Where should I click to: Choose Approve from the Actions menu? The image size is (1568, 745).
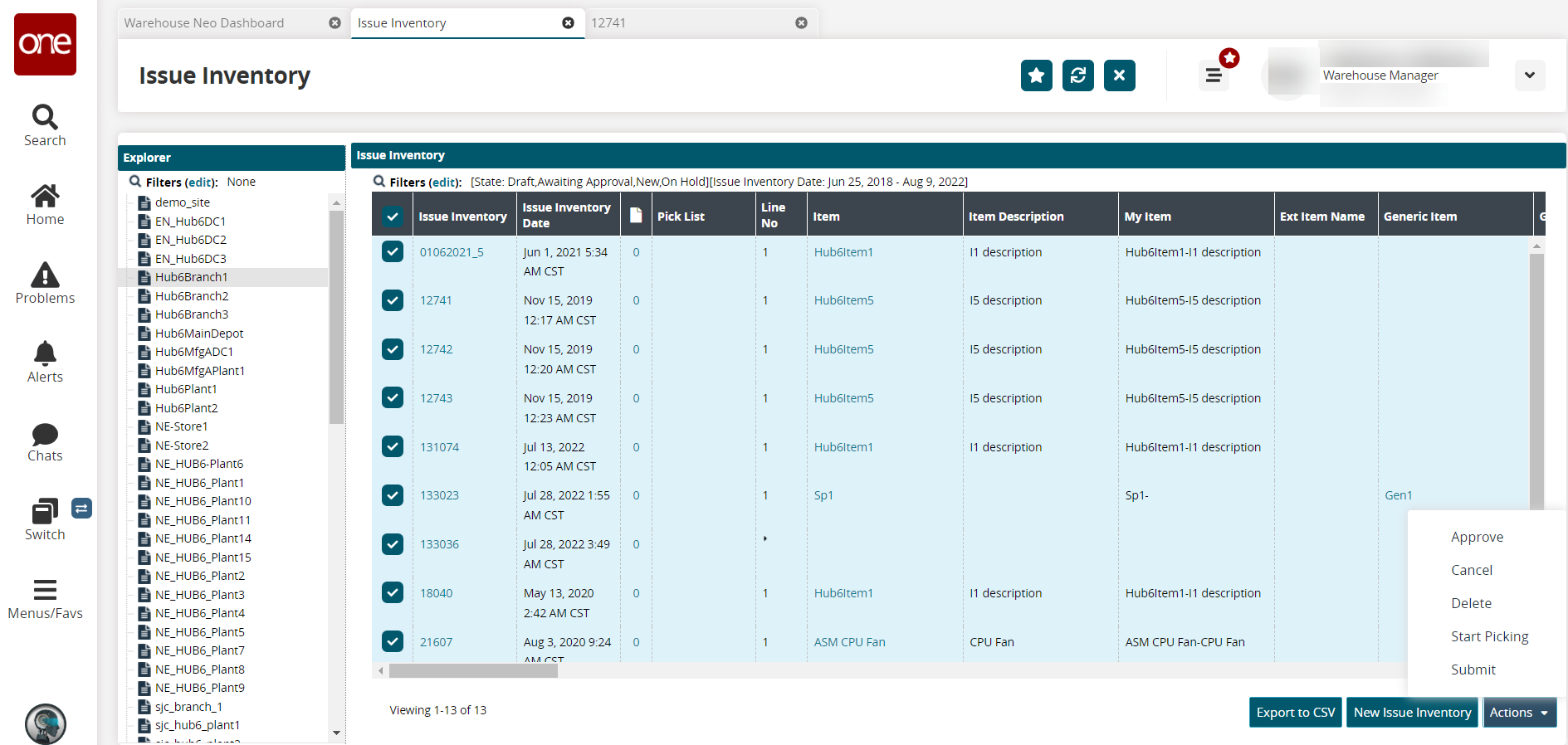coord(1477,537)
